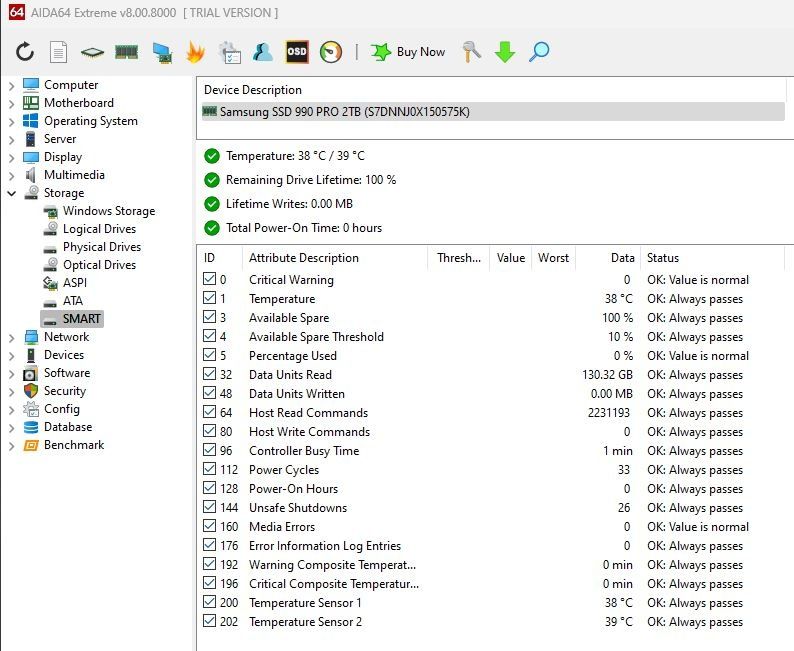Expand the Network node arrow
This screenshot has height=651, width=794.
tap(12, 338)
